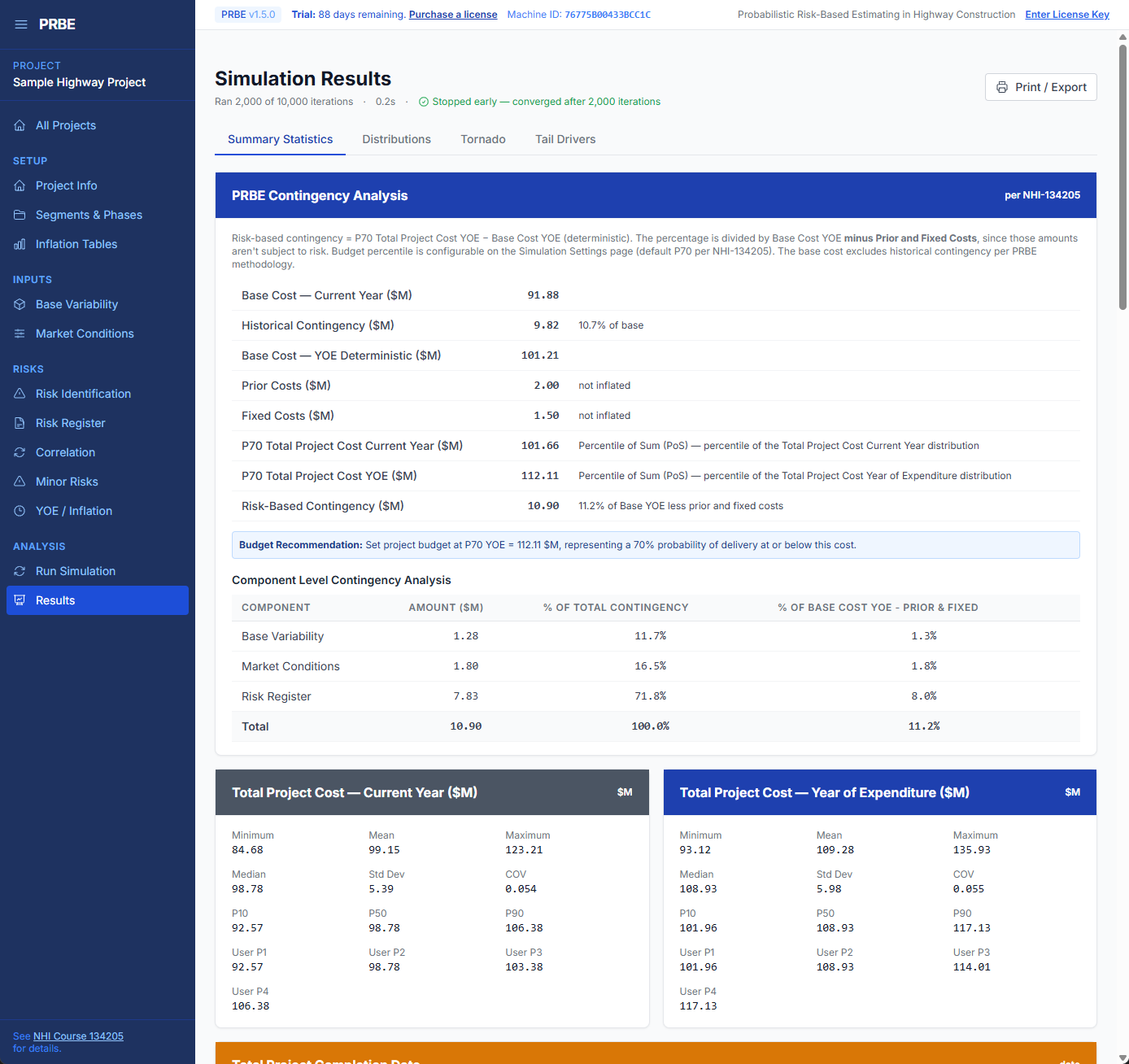Viewport: 1129px width, 1064px height.
Task: Open the Inflation Tables chart icon
Action: coord(20,244)
